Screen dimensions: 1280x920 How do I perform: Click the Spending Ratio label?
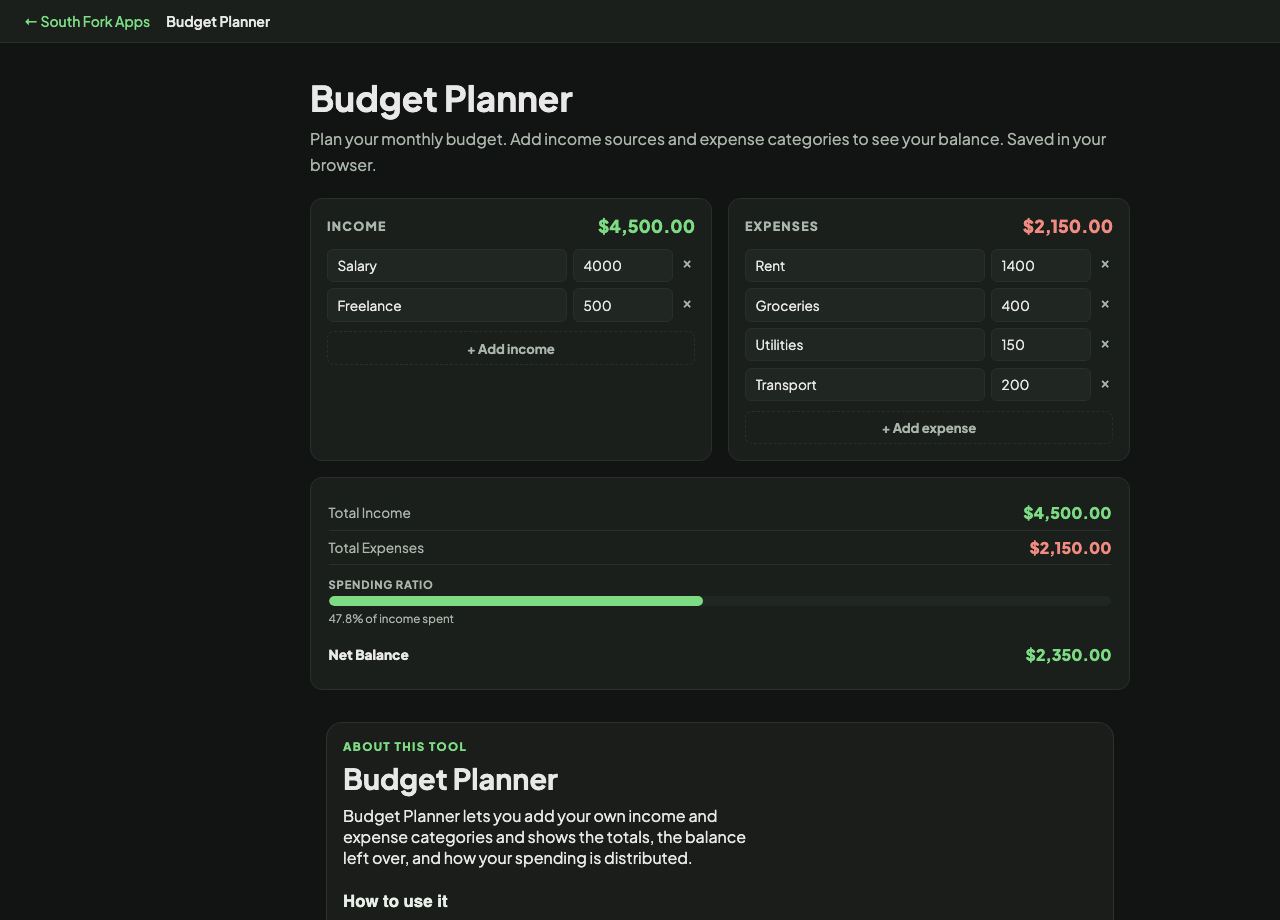click(x=381, y=585)
